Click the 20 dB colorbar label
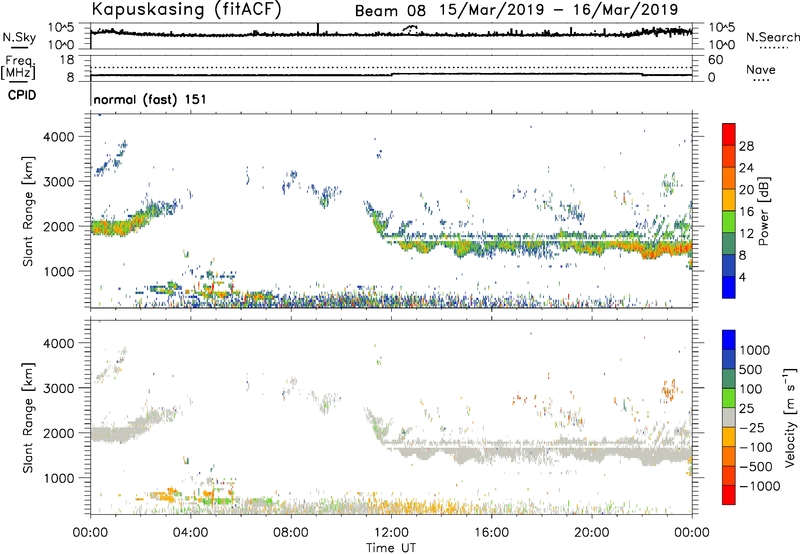 tap(746, 190)
